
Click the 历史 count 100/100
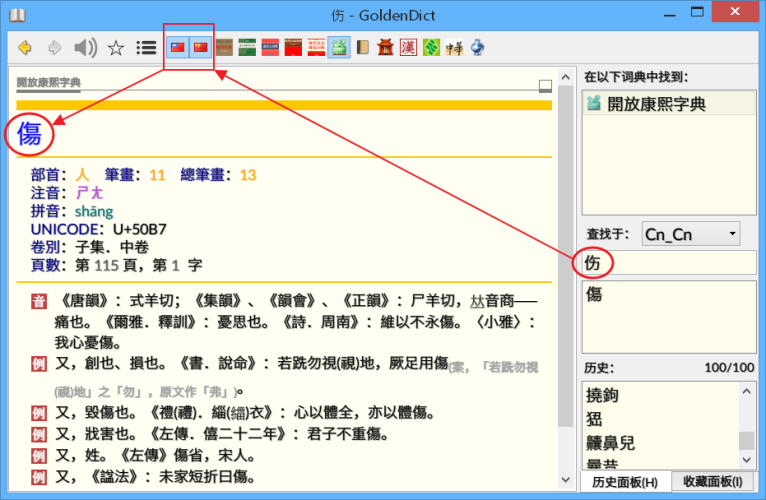tap(729, 368)
